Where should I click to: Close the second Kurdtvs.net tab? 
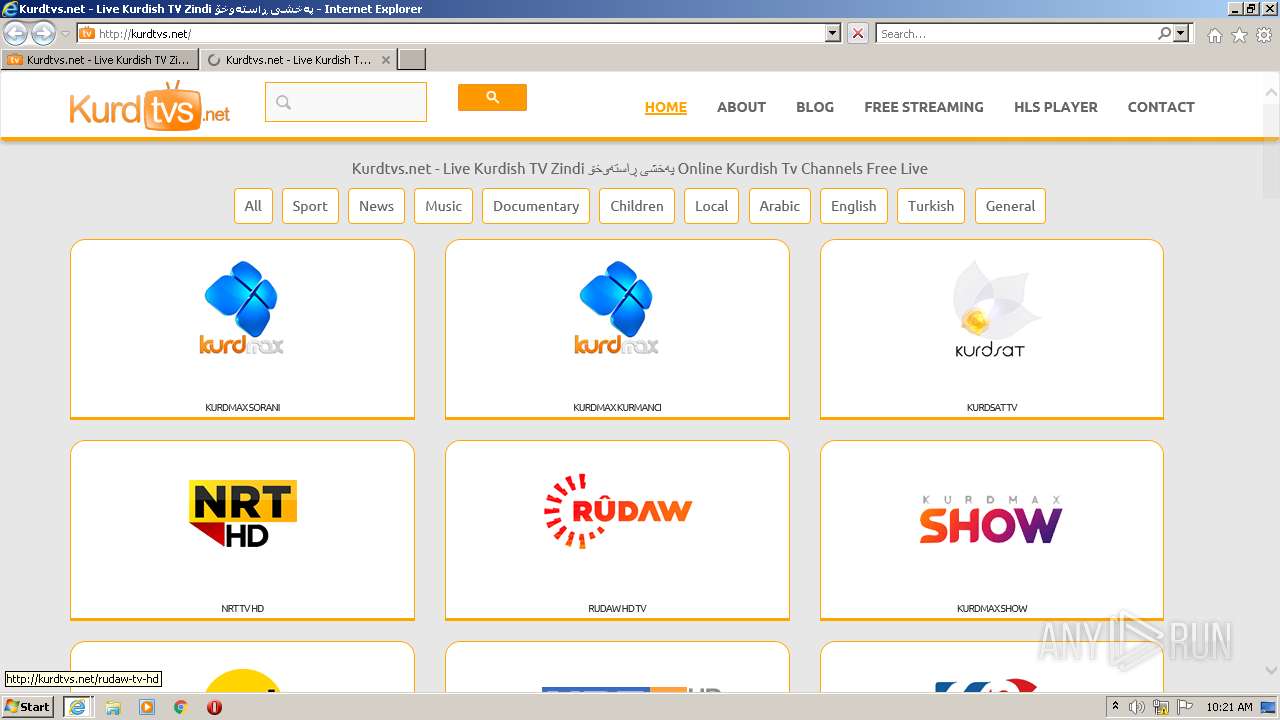tap(387, 59)
